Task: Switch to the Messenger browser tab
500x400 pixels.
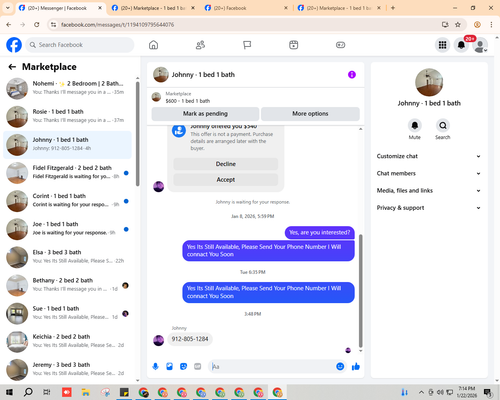Action: (x=61, y=8)
